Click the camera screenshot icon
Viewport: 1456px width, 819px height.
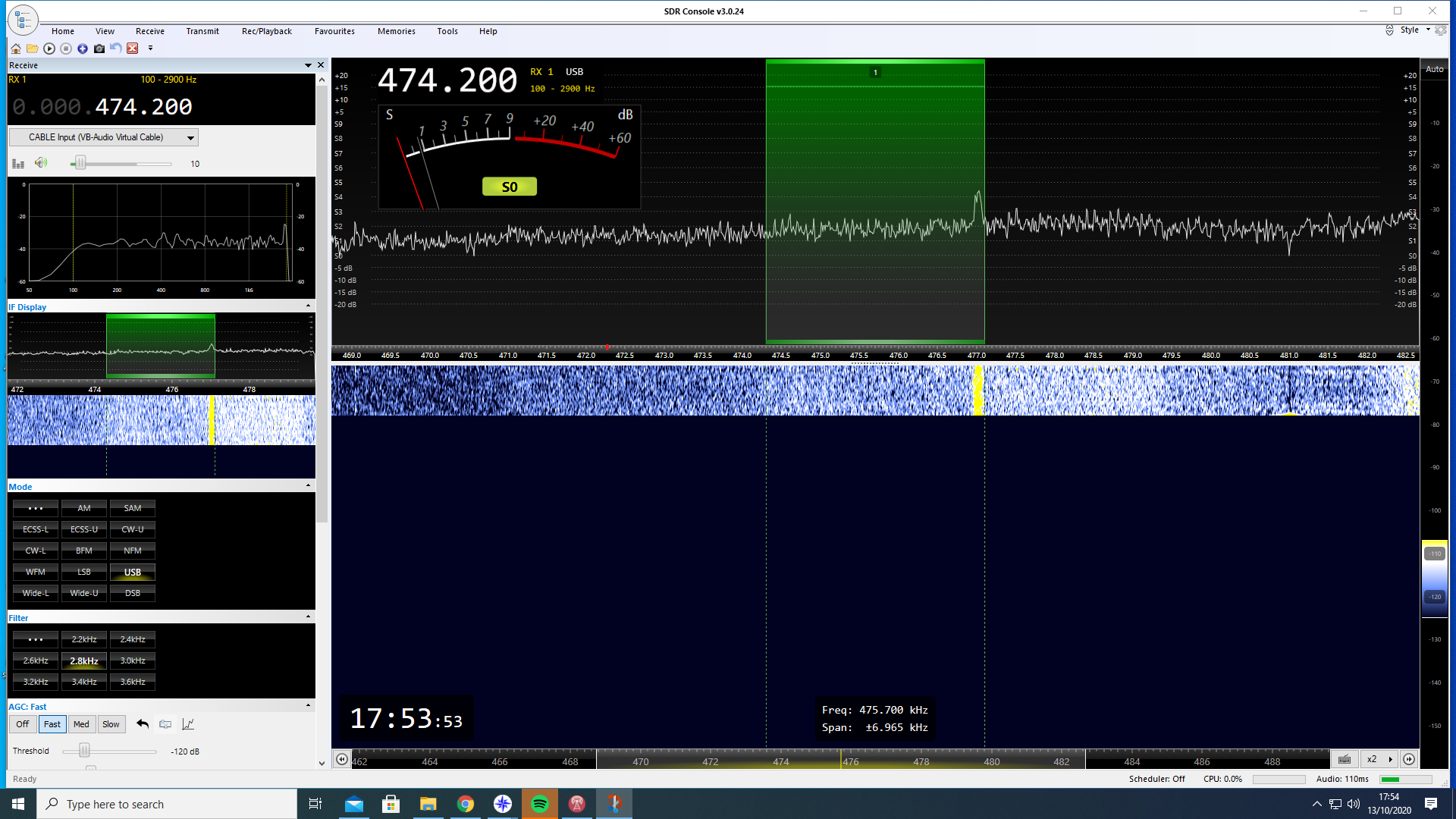pos(99,49)
